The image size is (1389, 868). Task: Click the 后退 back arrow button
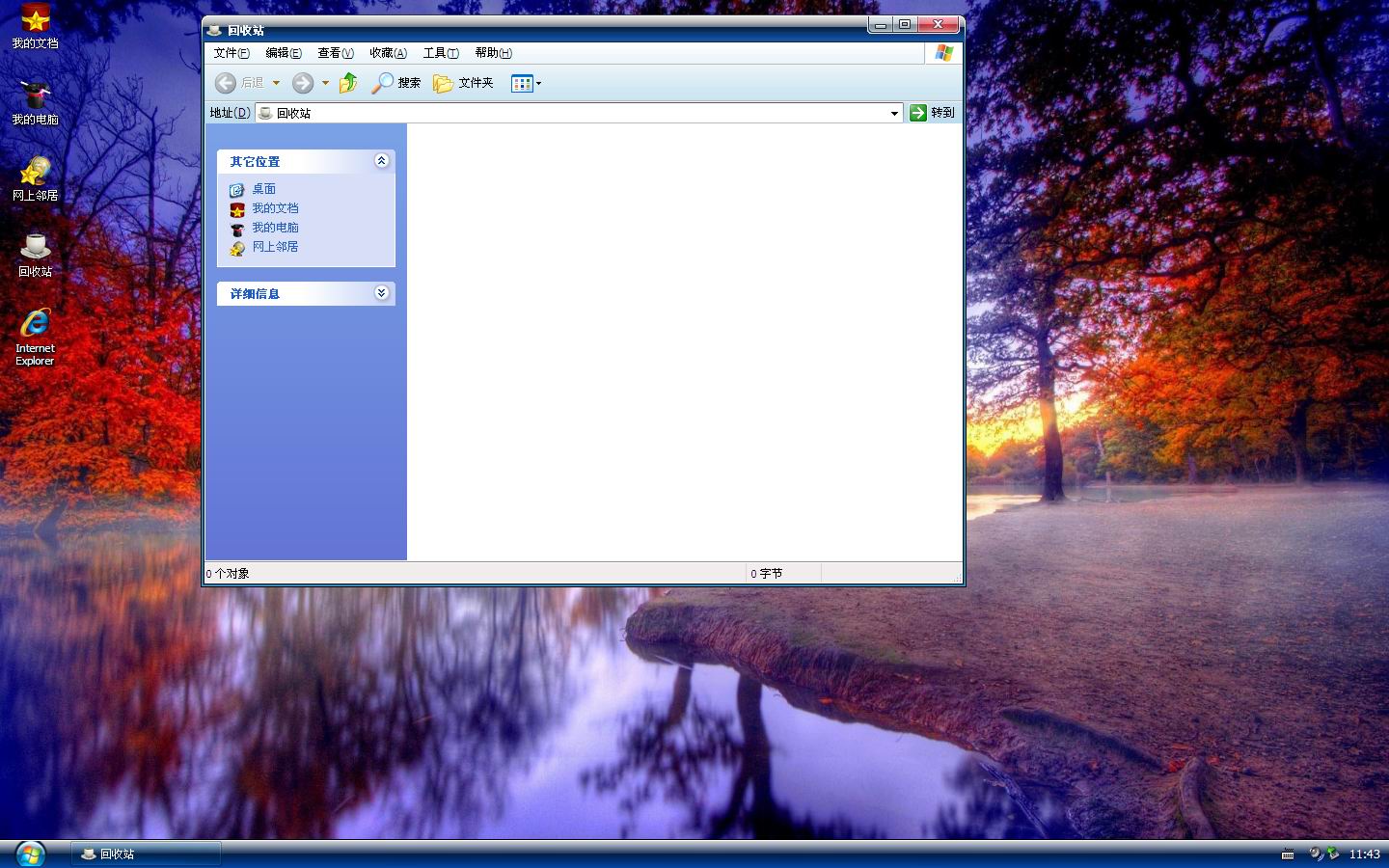point(239,83)
